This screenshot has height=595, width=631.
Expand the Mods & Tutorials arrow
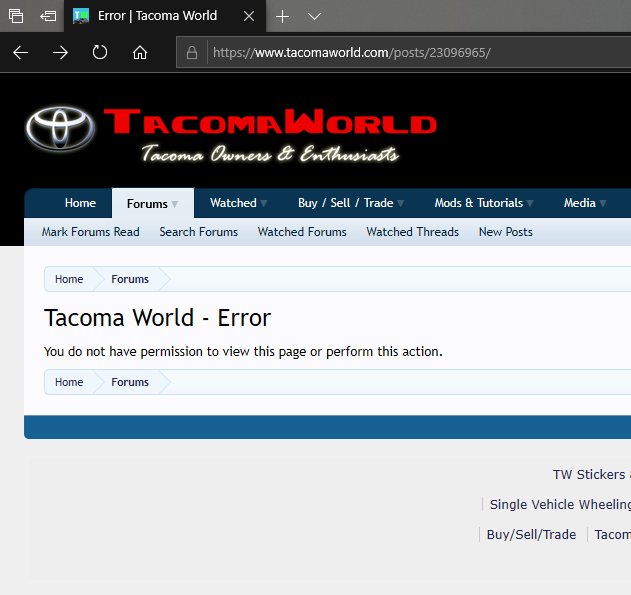[530, 203]
